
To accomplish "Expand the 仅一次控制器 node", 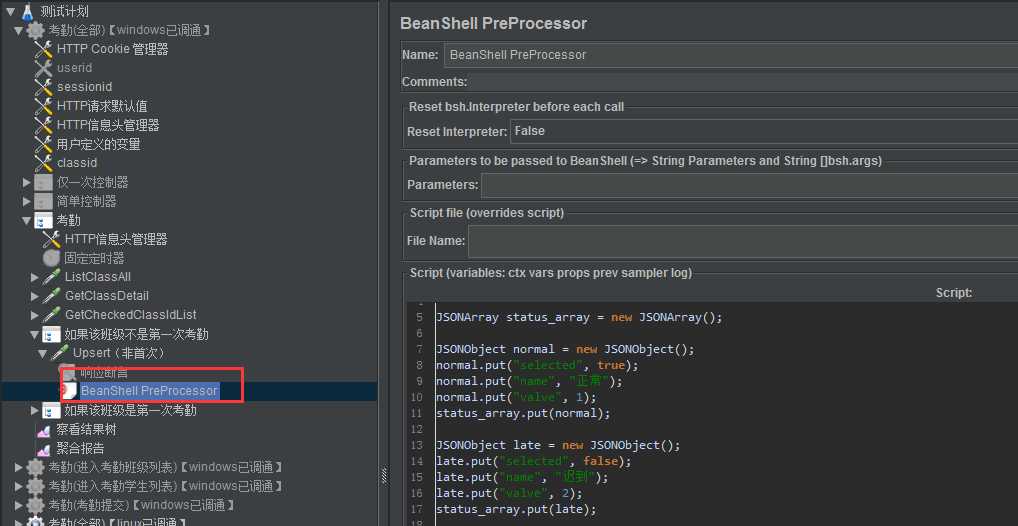I will click(x=27, y=182).
